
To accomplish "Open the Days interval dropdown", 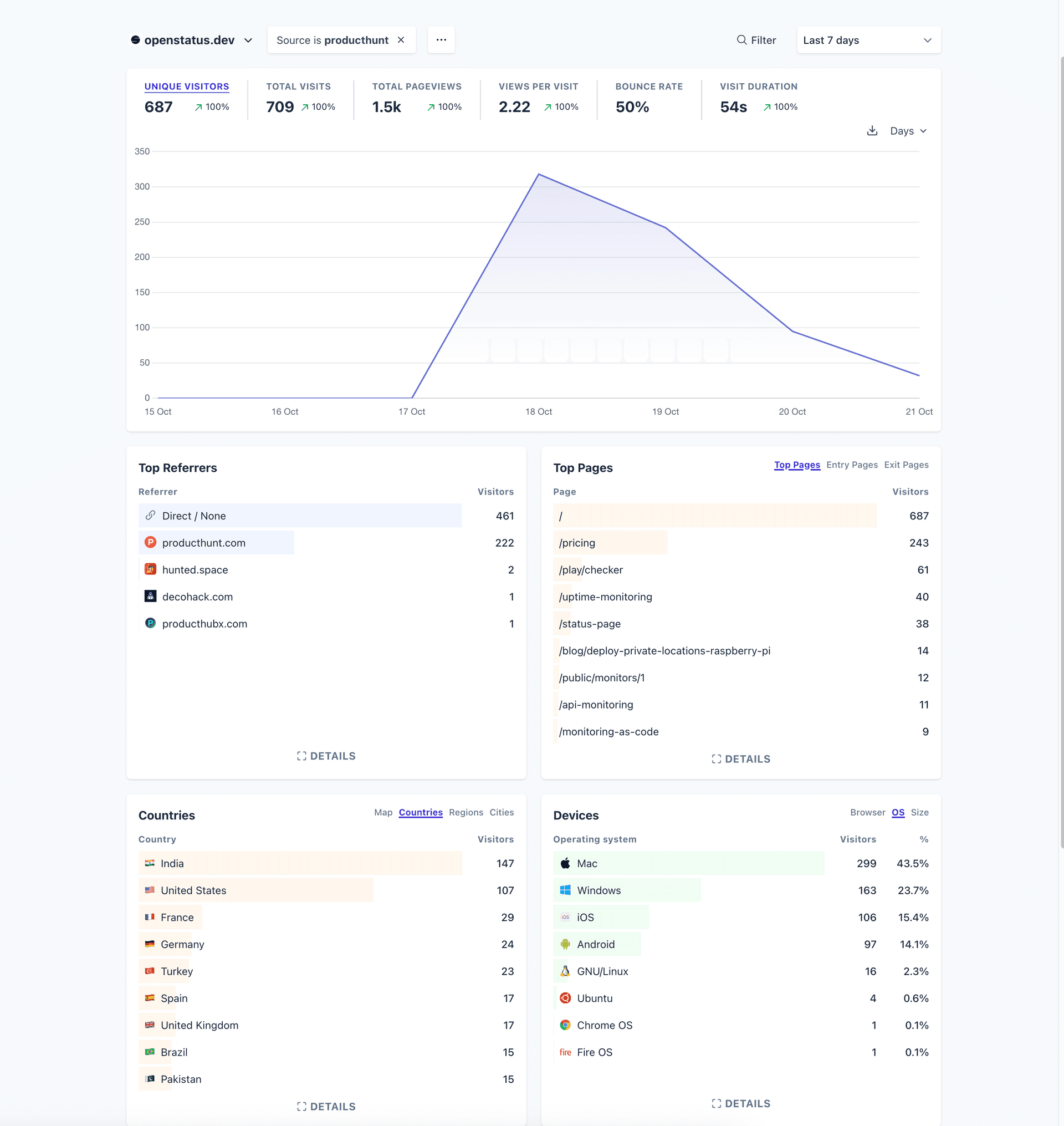I will tap(908, 131).
